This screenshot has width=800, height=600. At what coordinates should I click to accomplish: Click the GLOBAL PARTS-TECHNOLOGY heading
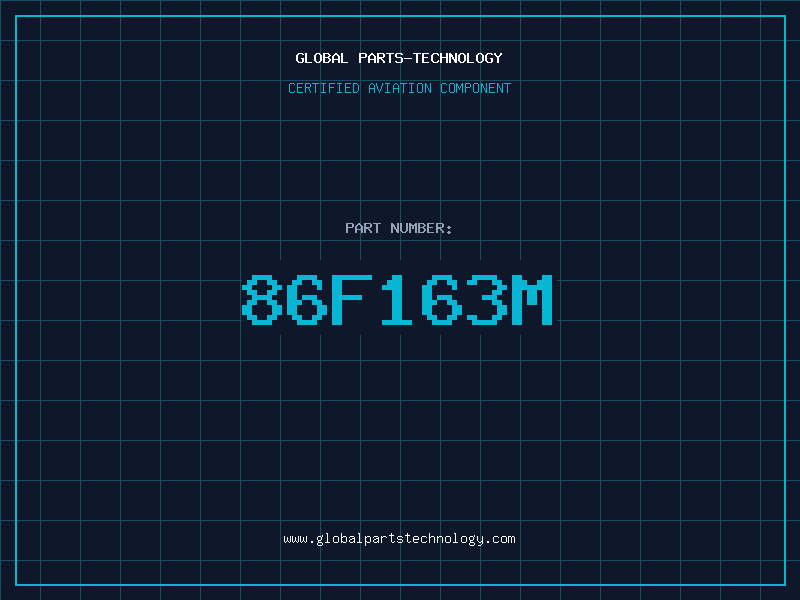(x=399, y=58)
